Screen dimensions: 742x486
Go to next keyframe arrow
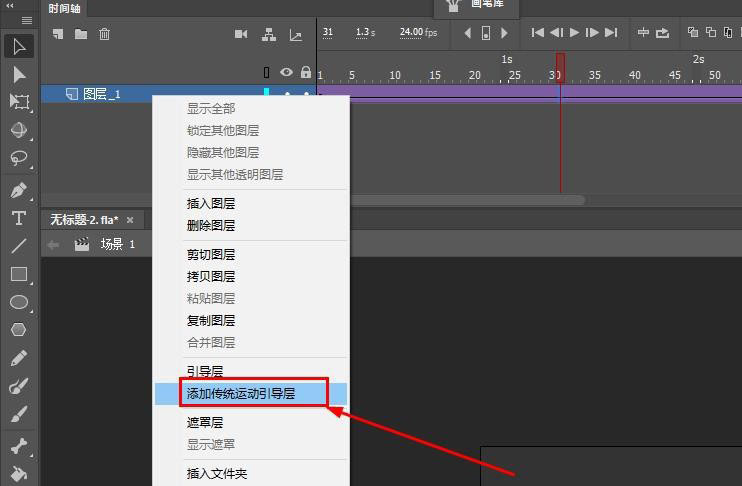pyautogui.click(x=504, y=33)
